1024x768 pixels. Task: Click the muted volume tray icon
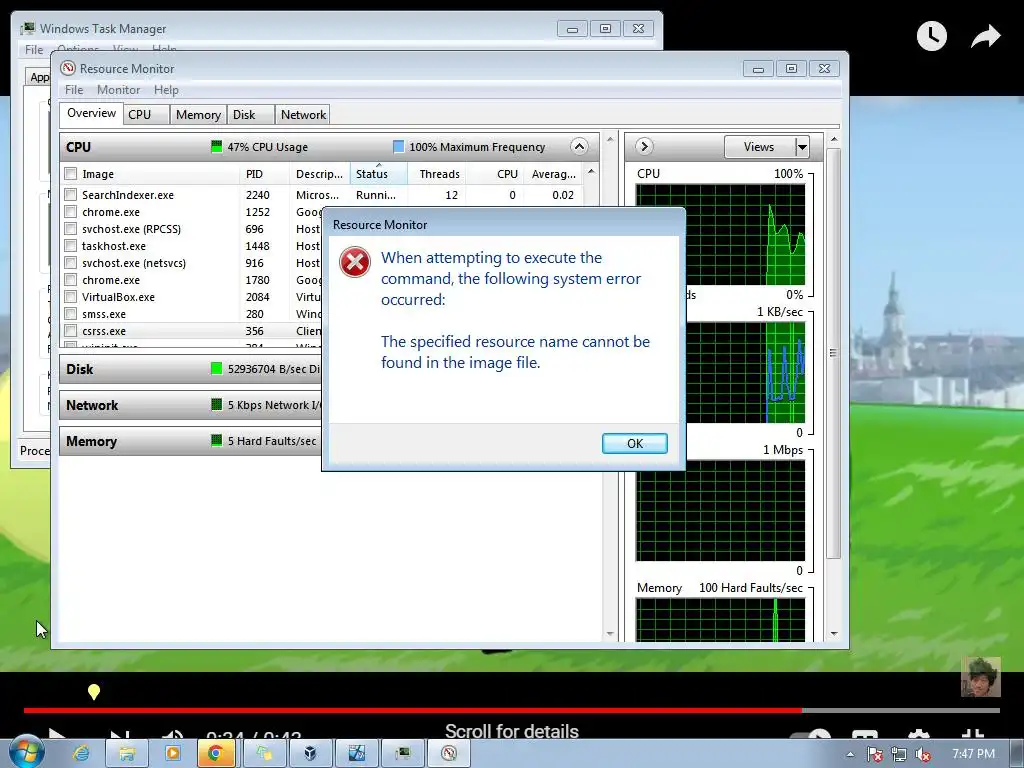click(x=923, y=754)
